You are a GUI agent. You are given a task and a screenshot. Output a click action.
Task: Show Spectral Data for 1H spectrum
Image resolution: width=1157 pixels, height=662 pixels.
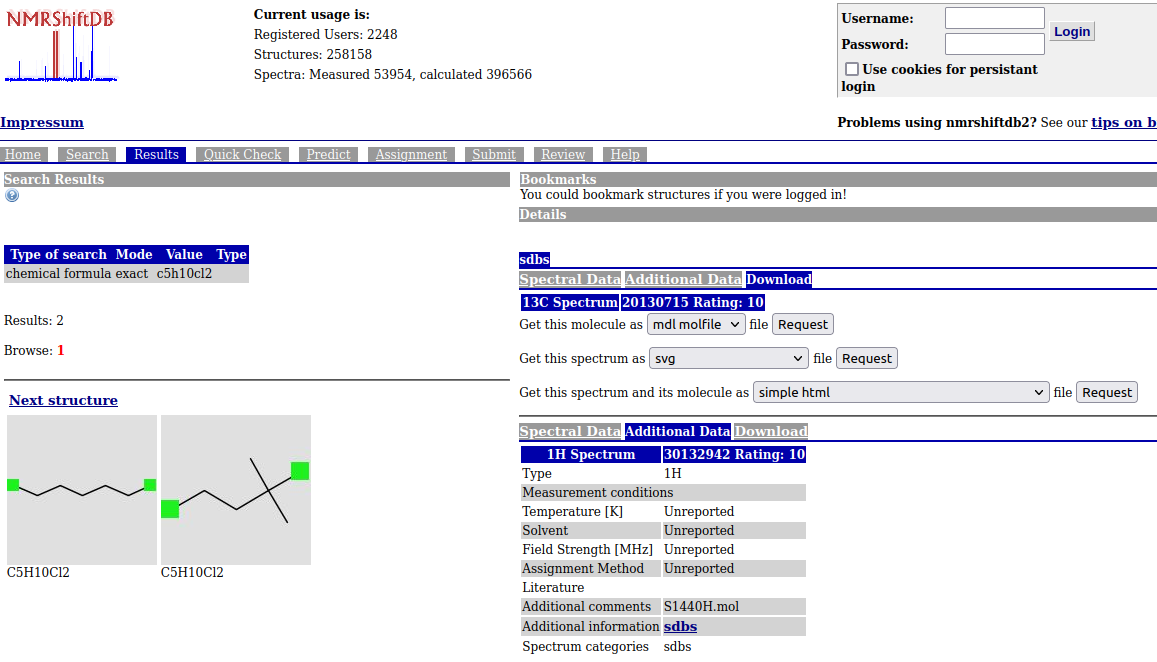[570, 431]
